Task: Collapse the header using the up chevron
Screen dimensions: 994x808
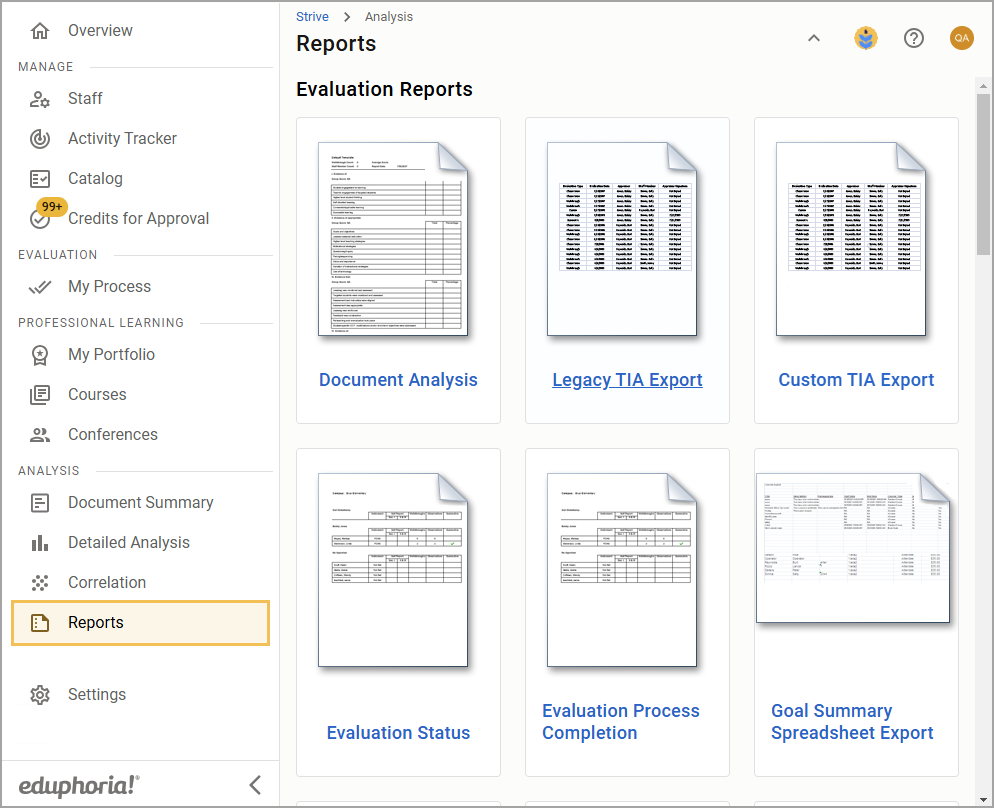Action: point(813,38)
